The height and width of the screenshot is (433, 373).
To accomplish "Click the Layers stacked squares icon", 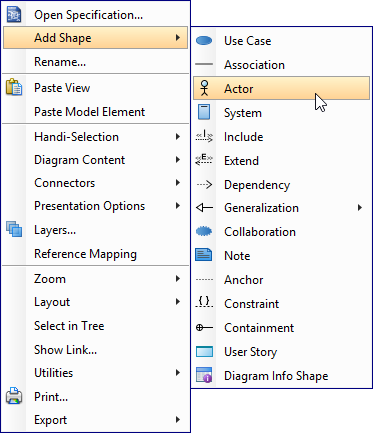I will pyautogui.click(x=14, y=229).
